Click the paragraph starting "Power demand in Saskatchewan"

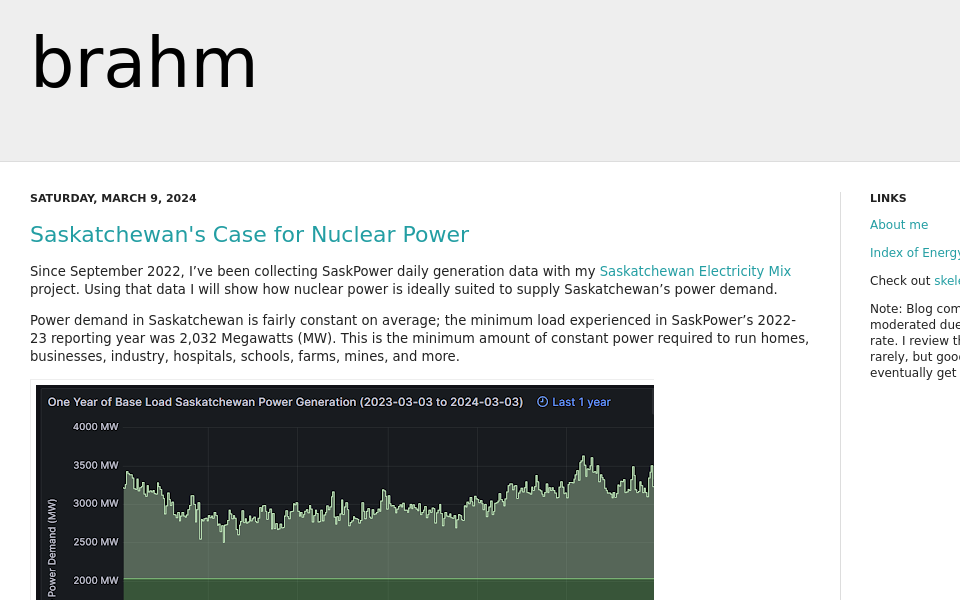419,338
